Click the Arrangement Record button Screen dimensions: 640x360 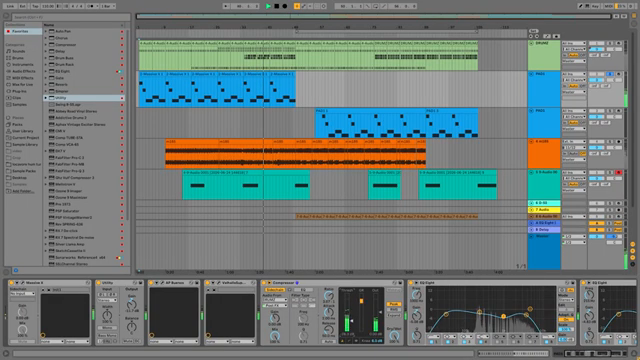(x=285, y=6)
